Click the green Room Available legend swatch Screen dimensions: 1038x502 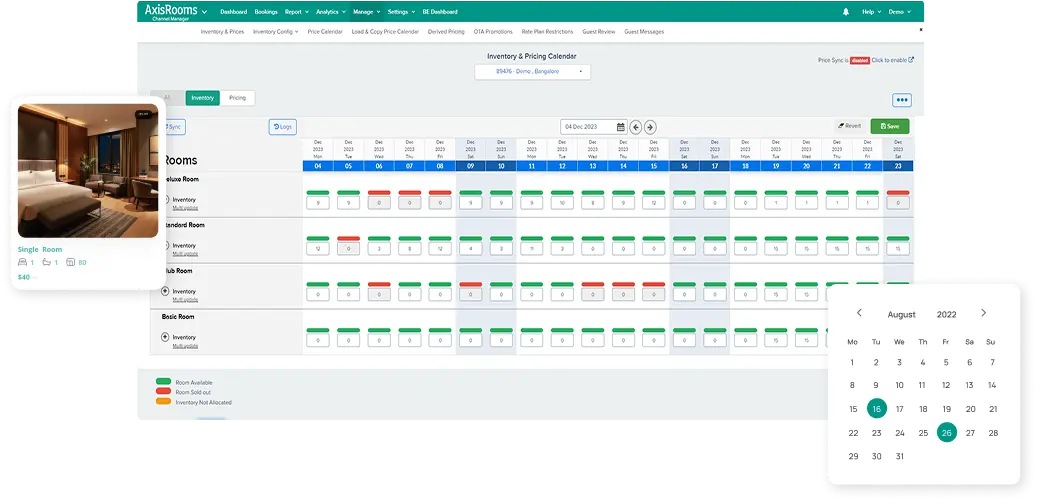(x=164, y=381)
